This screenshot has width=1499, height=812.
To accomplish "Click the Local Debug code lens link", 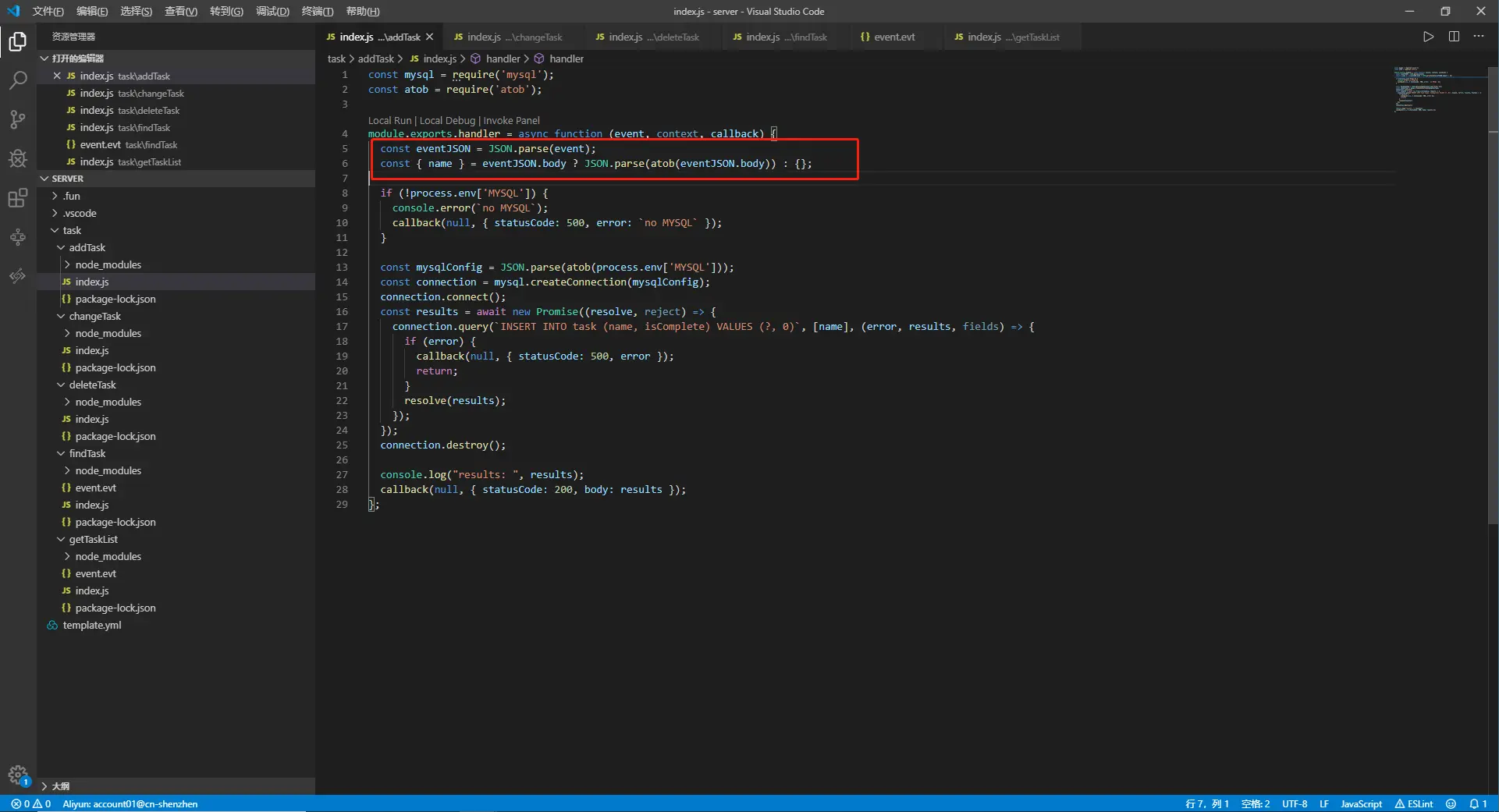I will tap(447, 120).
